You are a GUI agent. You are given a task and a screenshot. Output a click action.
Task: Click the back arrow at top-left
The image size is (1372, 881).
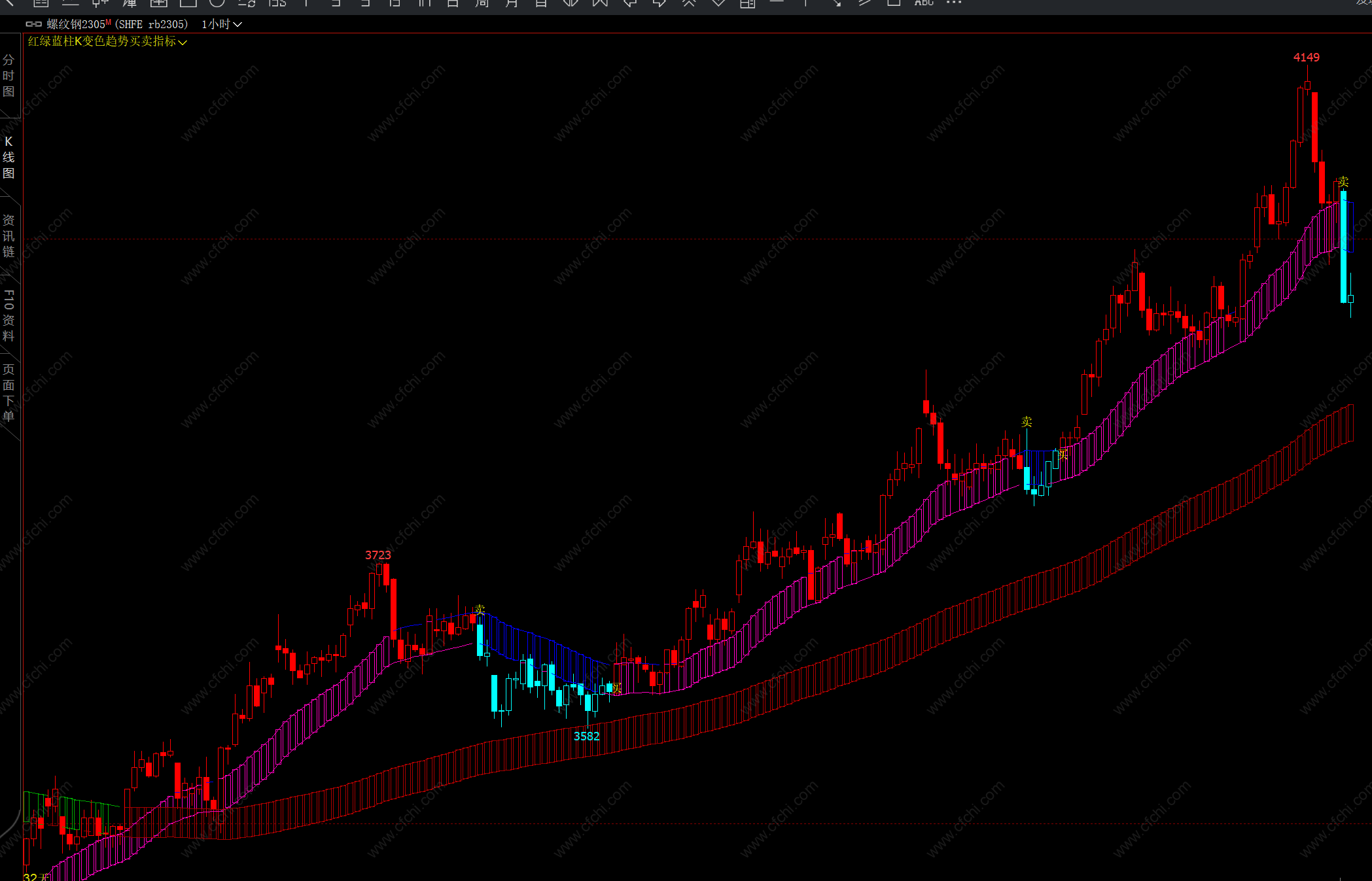tap(9, 3)
